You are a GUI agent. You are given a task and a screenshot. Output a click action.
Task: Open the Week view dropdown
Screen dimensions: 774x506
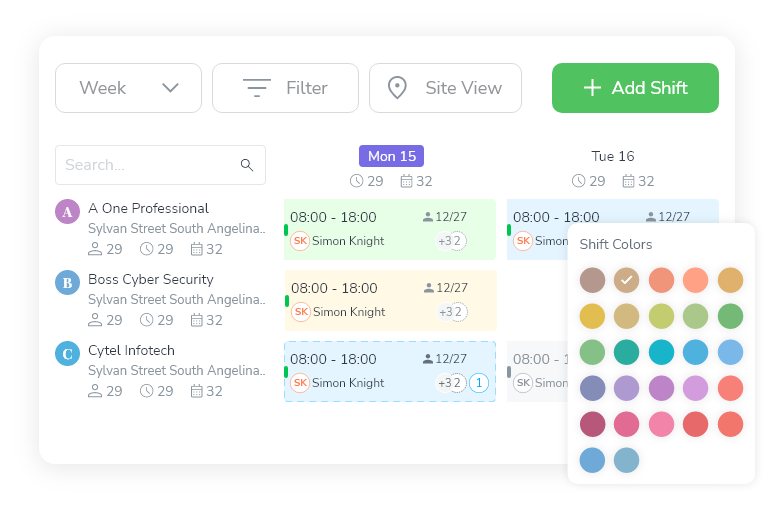point(128,88)
